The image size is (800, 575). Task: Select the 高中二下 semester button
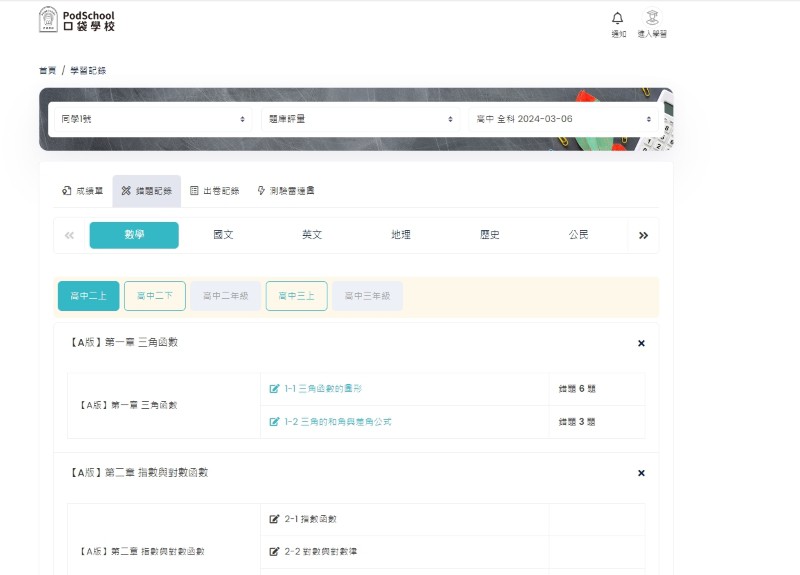[155, 296]
